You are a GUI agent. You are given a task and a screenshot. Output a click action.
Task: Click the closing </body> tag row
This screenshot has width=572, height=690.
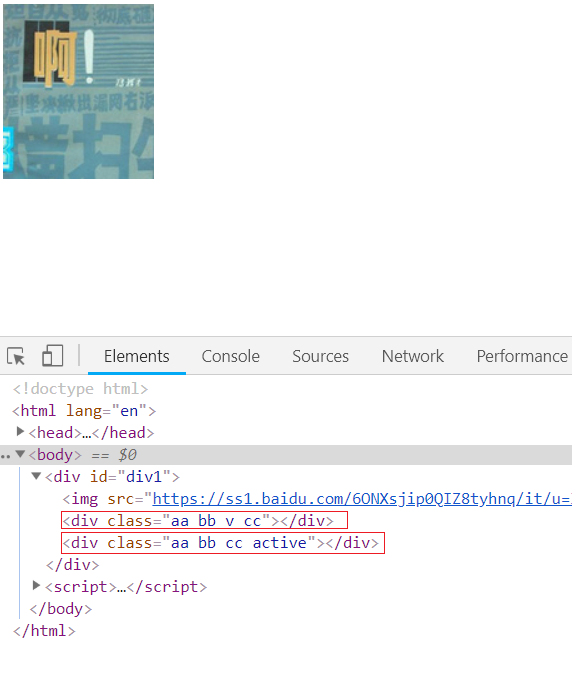[60, 609]
